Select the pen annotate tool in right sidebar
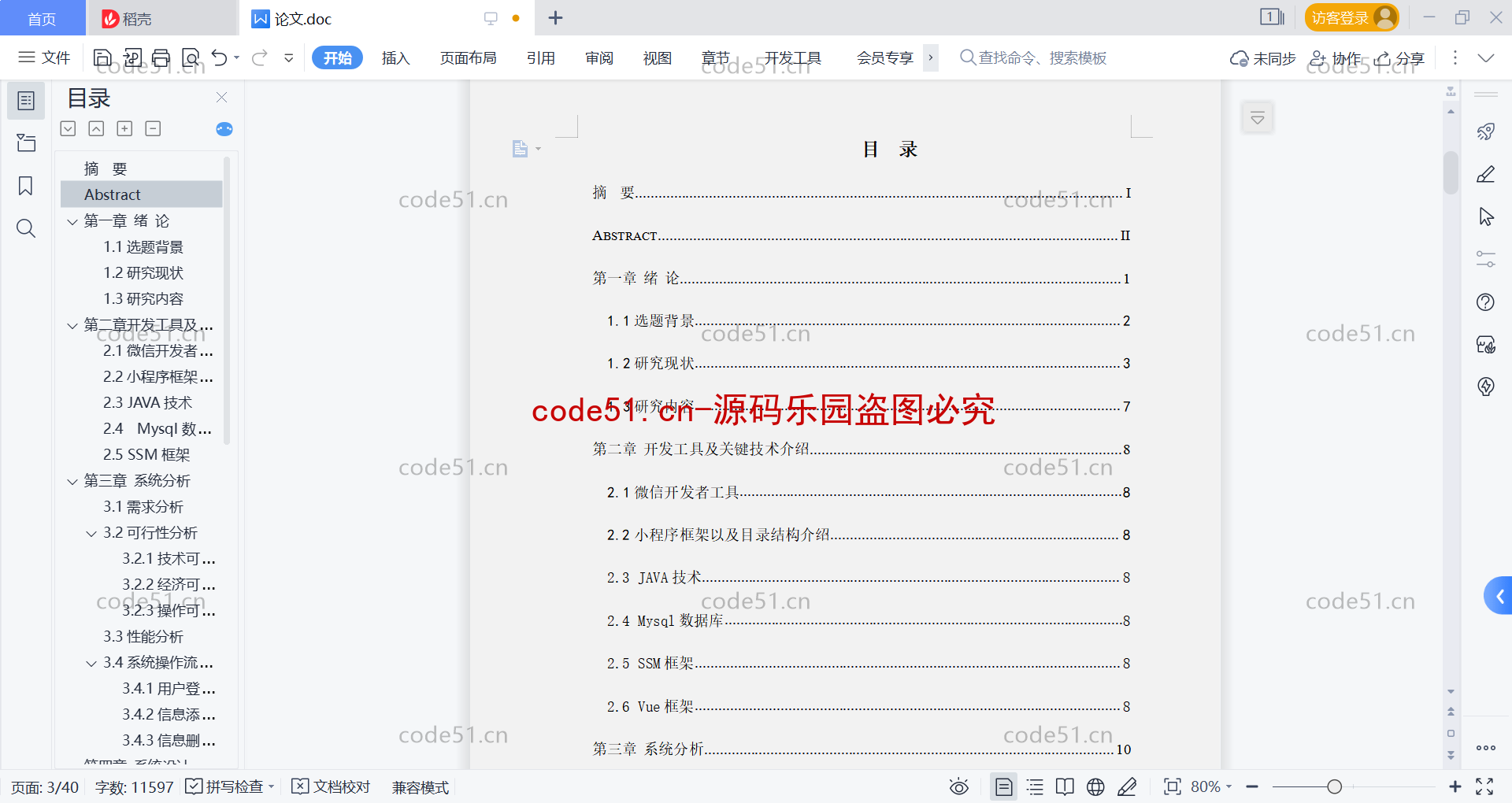Viewport: 1512px width, 803px height. pos(1486,174)
